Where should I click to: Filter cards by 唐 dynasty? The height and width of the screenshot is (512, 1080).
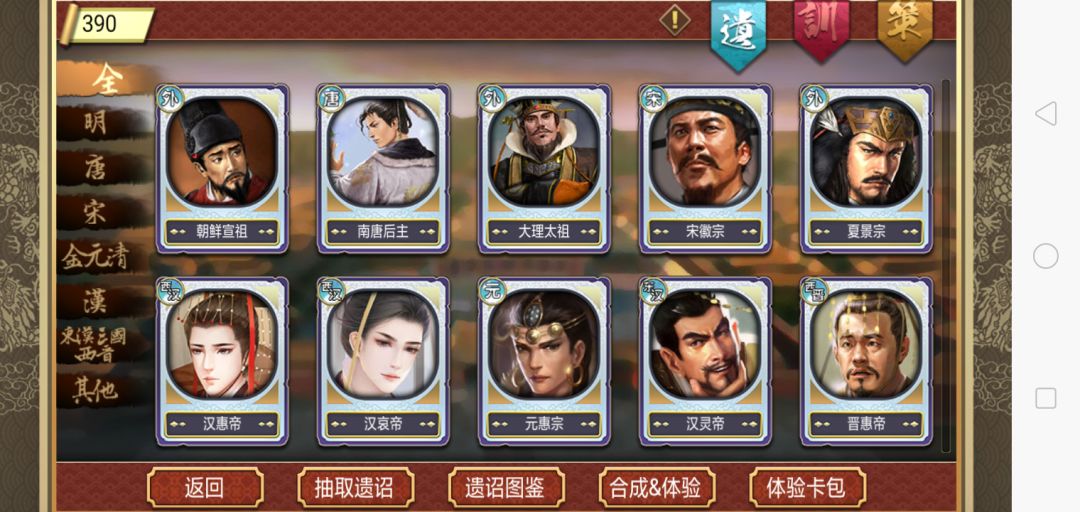96,167
